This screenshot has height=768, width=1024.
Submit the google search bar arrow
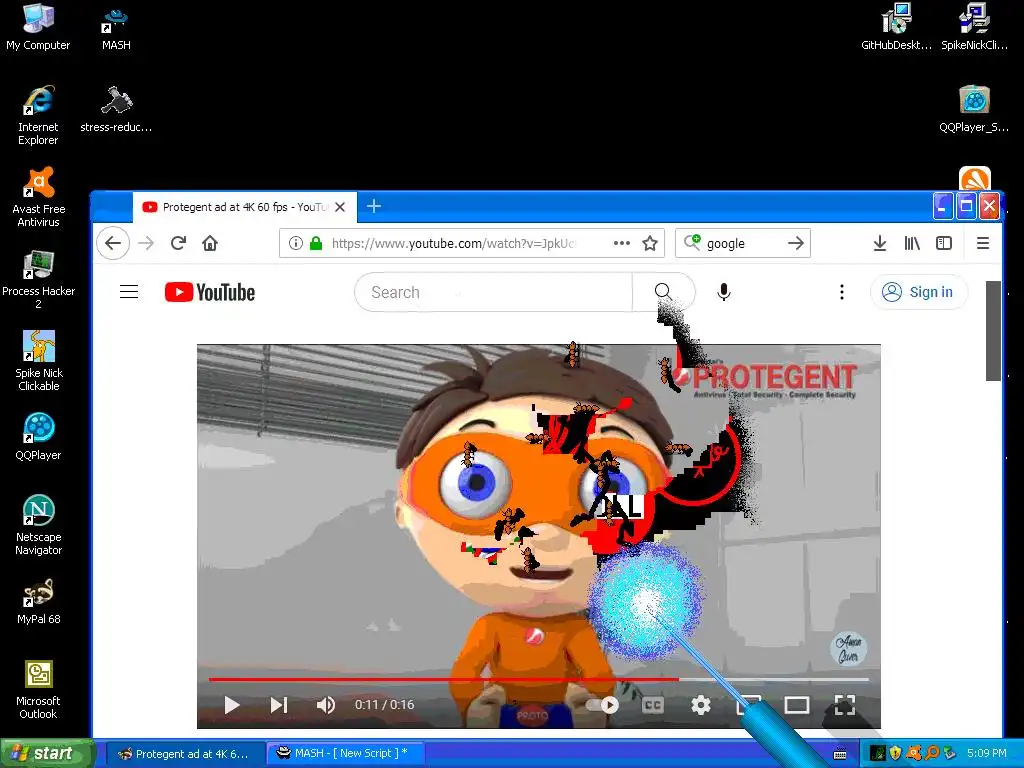[795, 244]
